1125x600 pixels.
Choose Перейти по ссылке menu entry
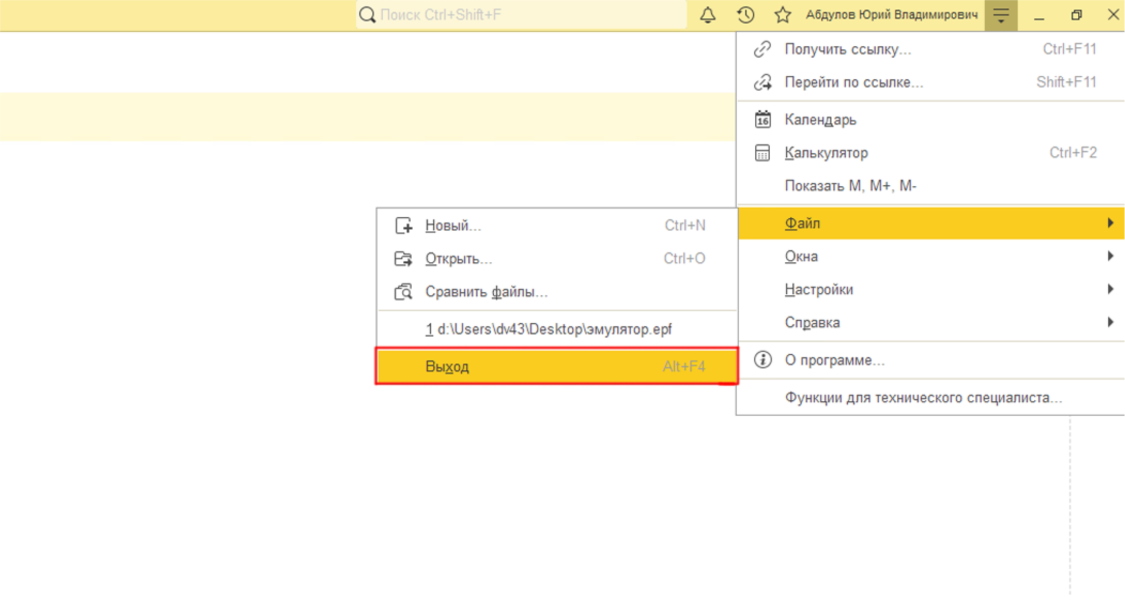(x=854, y=82)
